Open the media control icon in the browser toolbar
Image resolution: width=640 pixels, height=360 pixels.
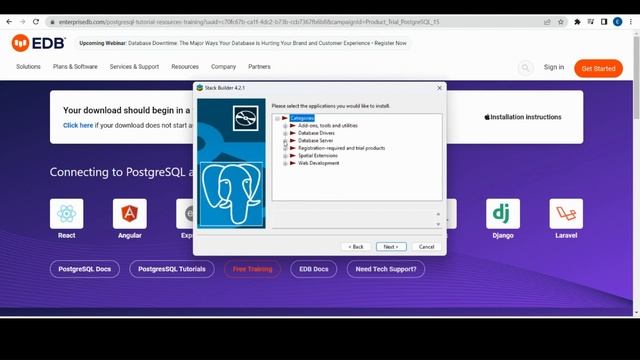pos(591,22)
